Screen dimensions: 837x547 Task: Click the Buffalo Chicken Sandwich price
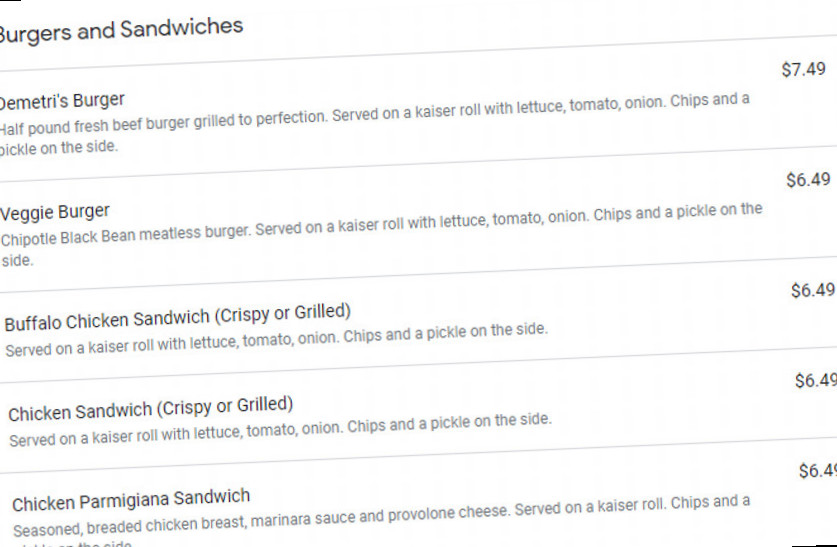coord(813,290)
